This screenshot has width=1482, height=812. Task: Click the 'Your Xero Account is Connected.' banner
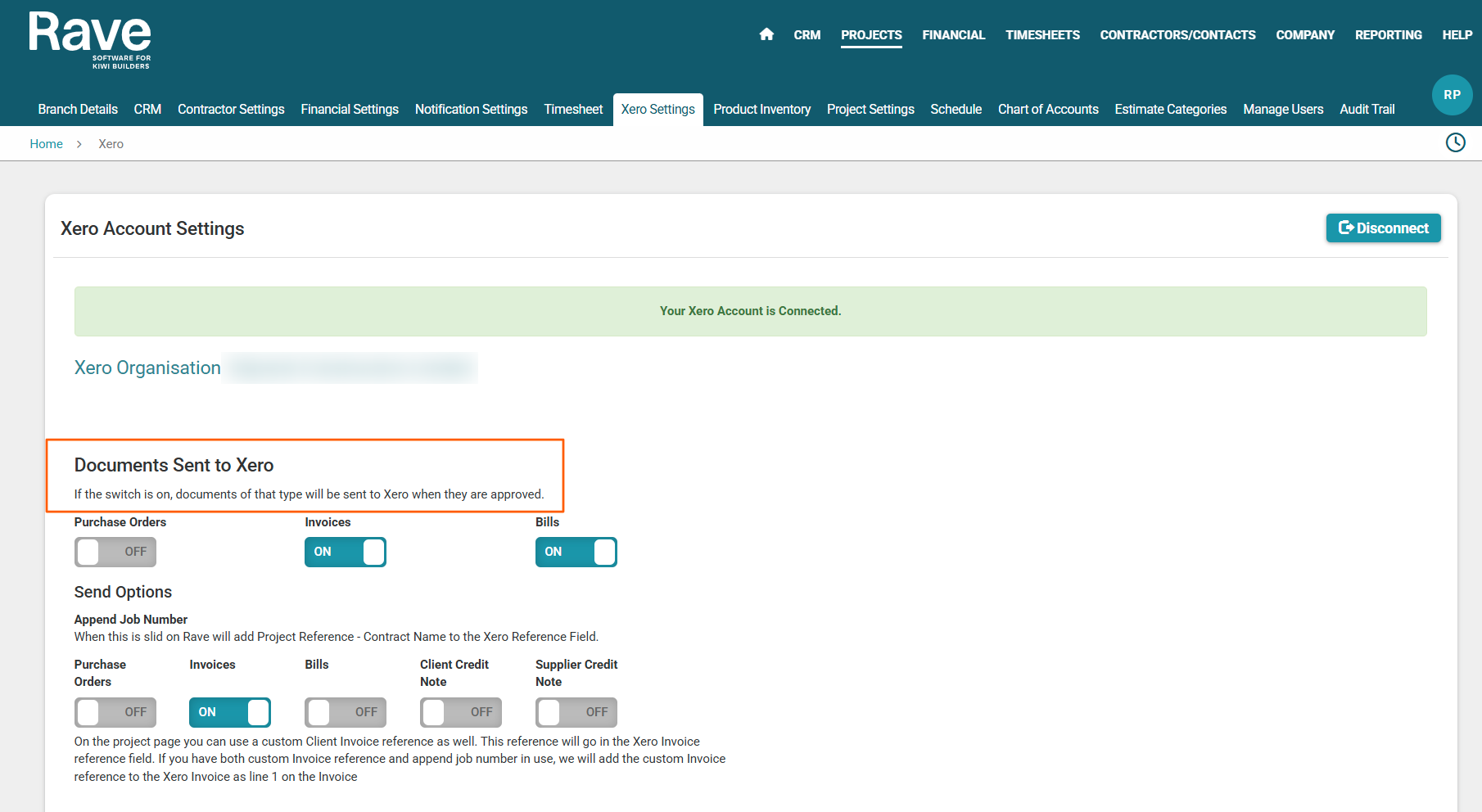point(750,311)
